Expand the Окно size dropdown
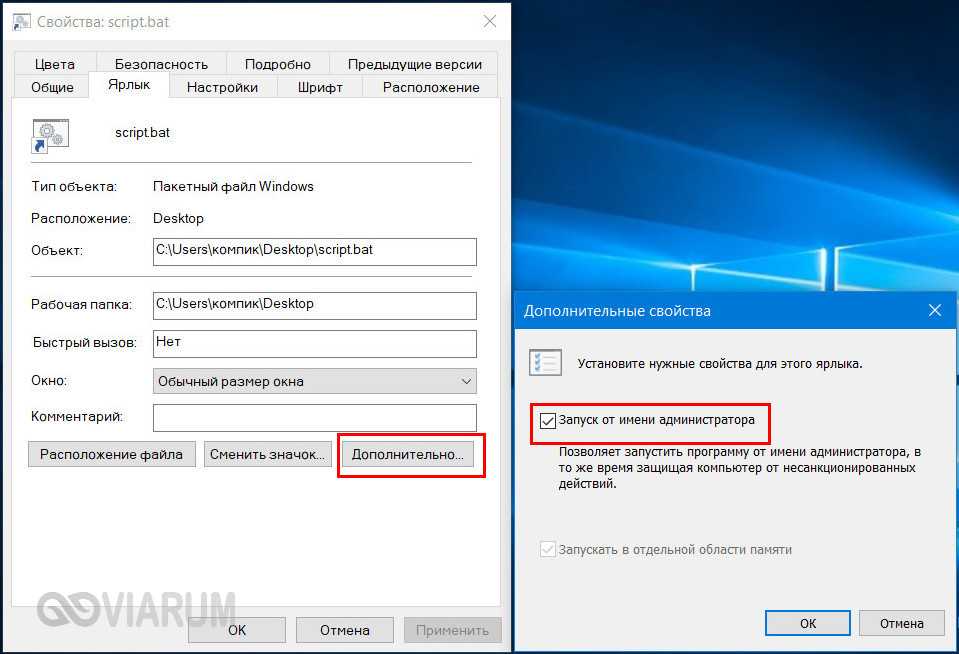 tap(314, 381)
